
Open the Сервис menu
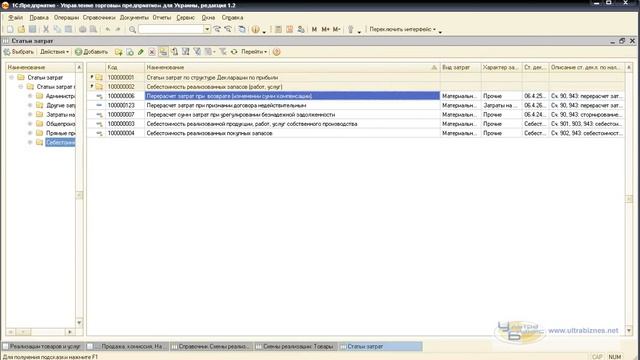[x=186, y=18]
